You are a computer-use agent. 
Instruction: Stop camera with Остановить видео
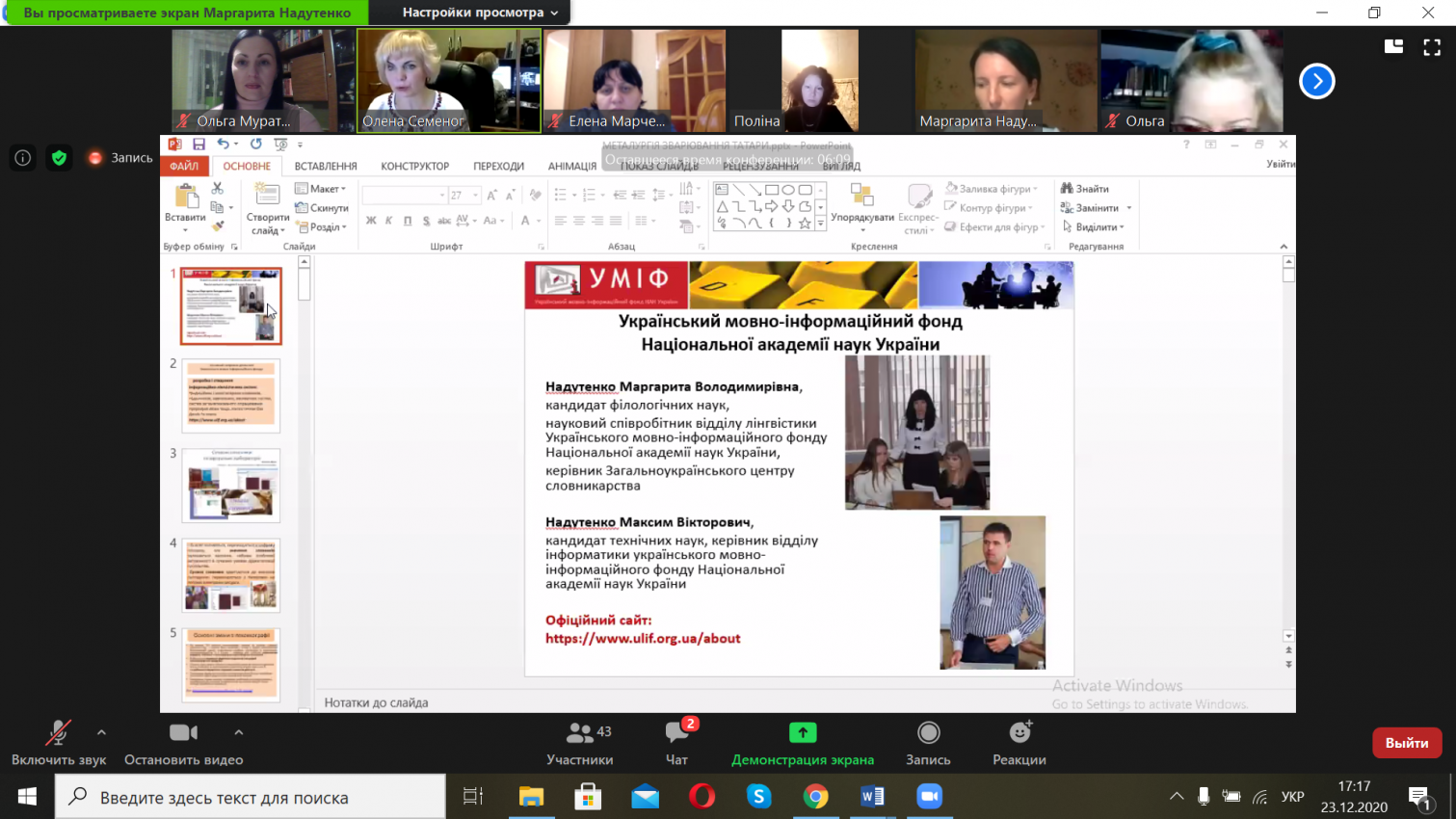(x=183, y=743)
